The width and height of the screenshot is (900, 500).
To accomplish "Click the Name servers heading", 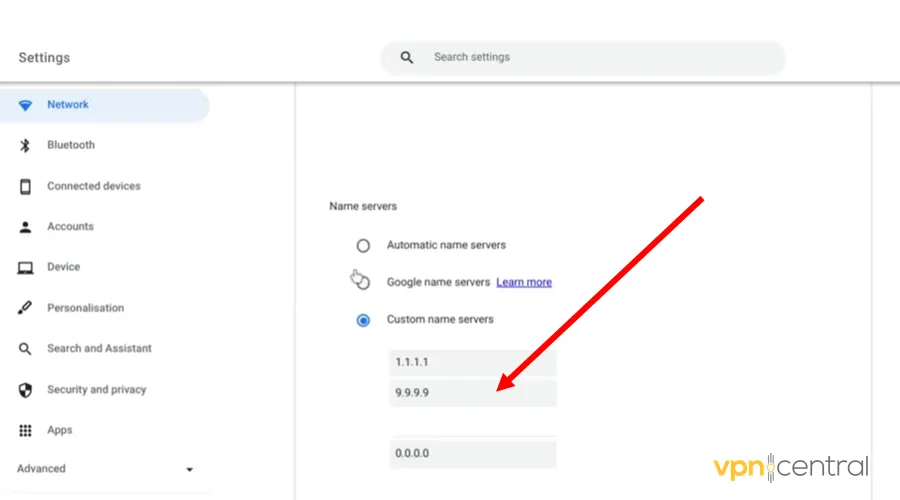I will coord(363,206).
